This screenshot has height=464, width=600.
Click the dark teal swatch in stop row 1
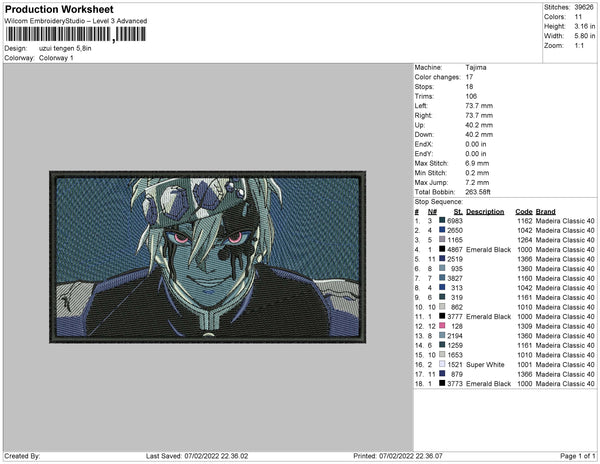[442, 221]
